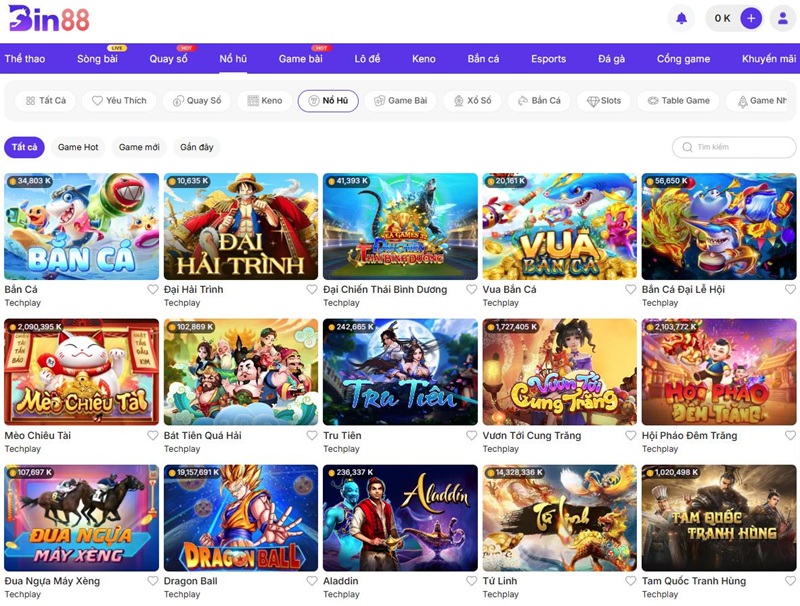
Task: Toggle heart for Aladdin game
Action: pos(471,580)
